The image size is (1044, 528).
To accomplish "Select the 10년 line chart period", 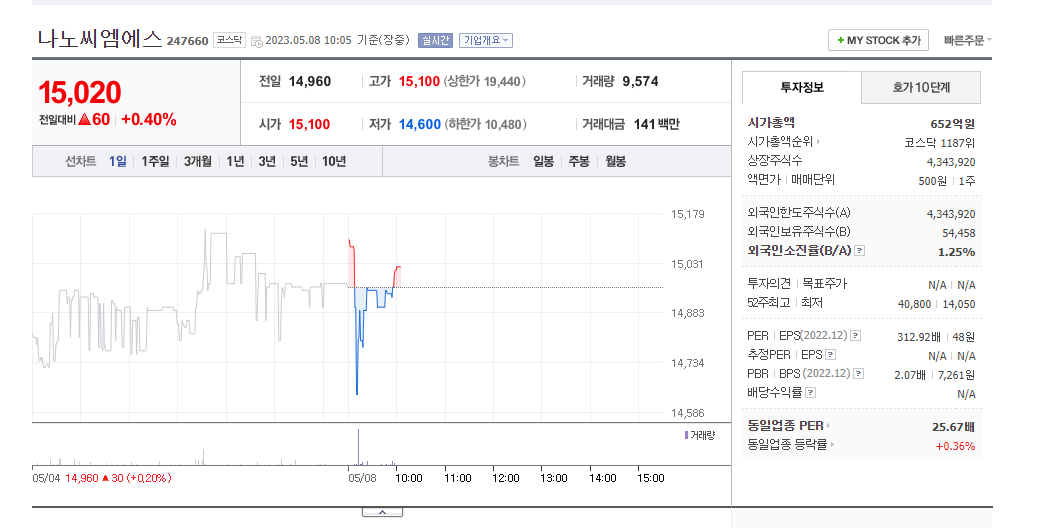I will [334, 161].
